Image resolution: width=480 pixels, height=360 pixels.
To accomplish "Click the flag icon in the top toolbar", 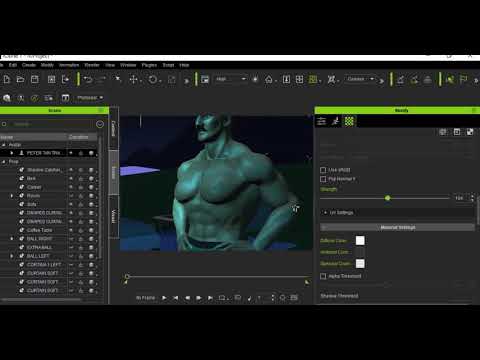I will [x=463, y=79].
